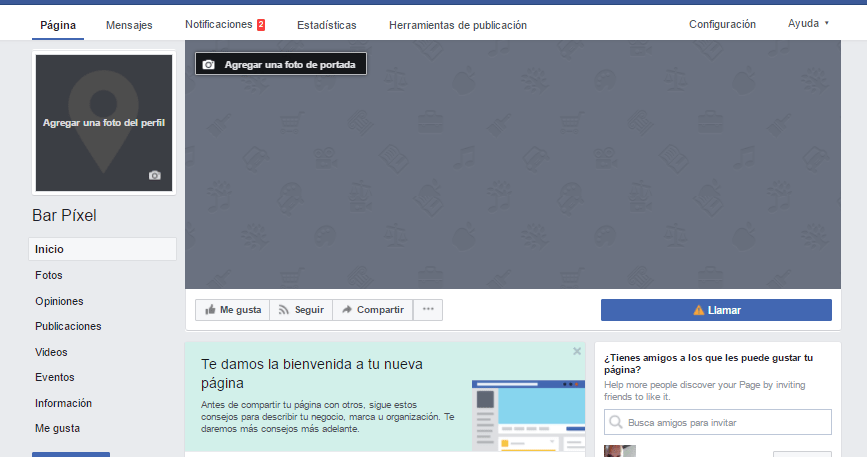Screen dimensions: 867x457
Task: Go to the Estadísticas tab
Action: coord(326,25)
